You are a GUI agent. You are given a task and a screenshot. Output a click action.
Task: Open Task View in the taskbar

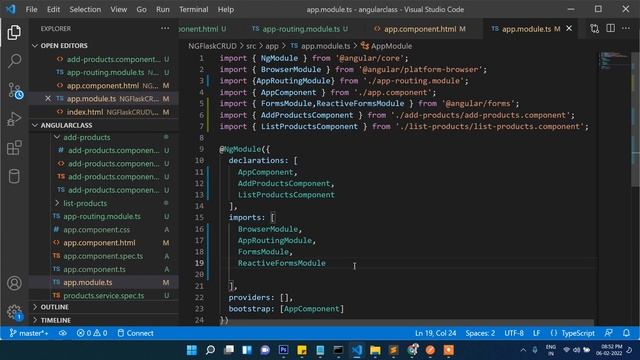[229, 350]
